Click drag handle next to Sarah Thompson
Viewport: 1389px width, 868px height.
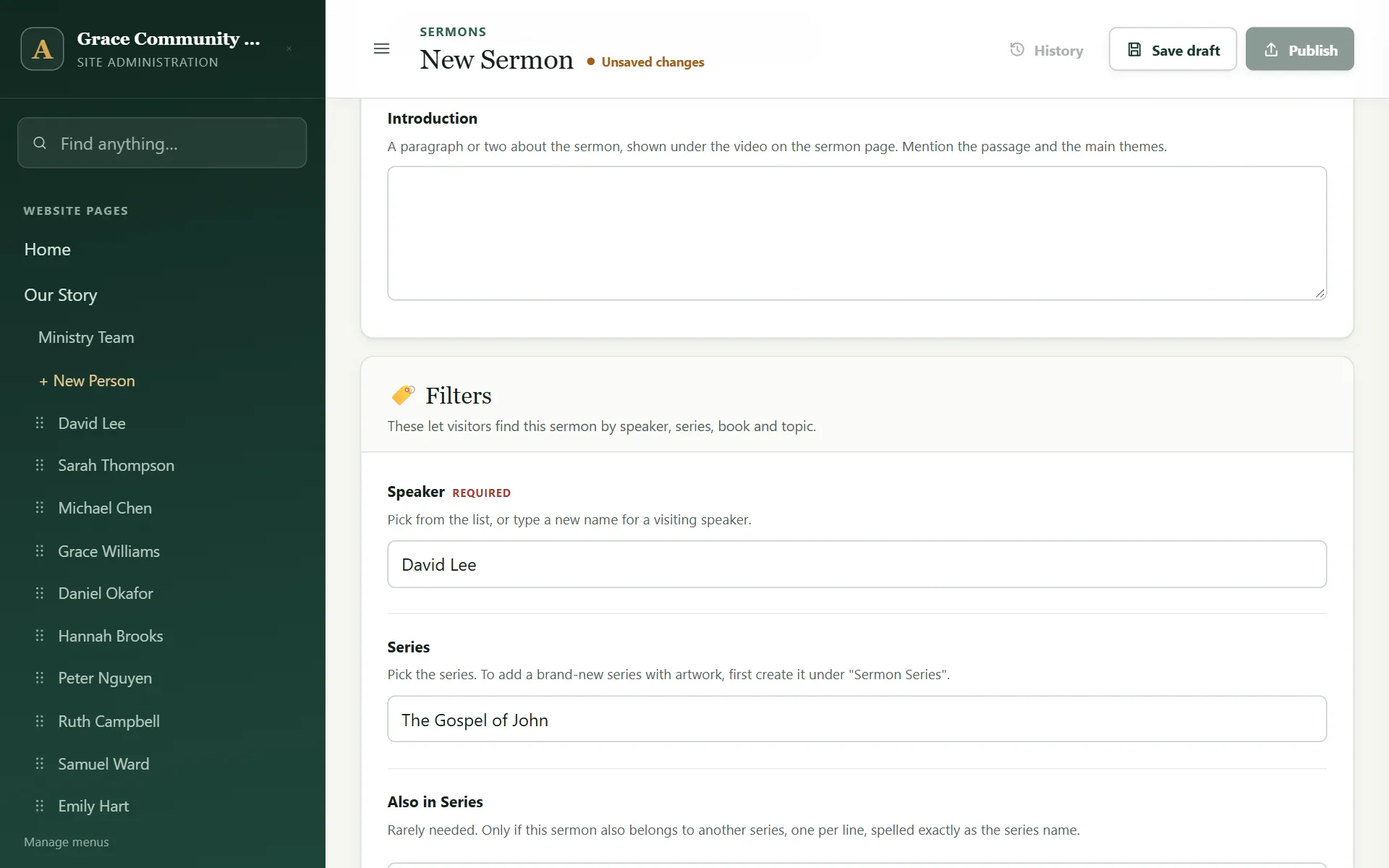(40, 465)
